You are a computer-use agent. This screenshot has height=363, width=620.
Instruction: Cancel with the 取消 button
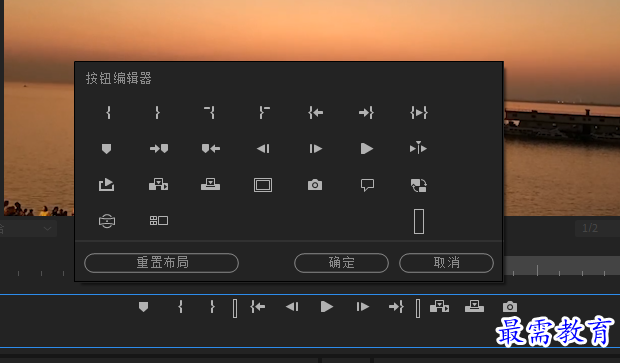coord(446,263)
